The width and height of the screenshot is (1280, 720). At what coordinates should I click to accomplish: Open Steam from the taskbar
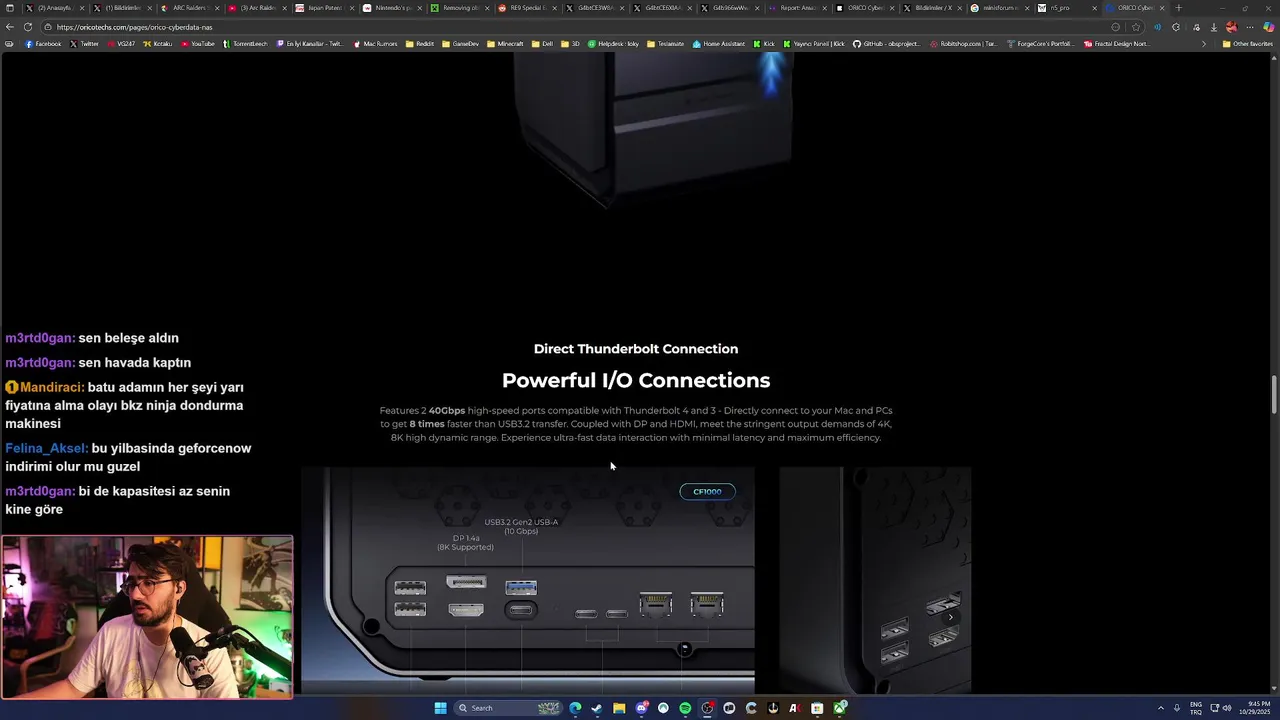[597, 708]
